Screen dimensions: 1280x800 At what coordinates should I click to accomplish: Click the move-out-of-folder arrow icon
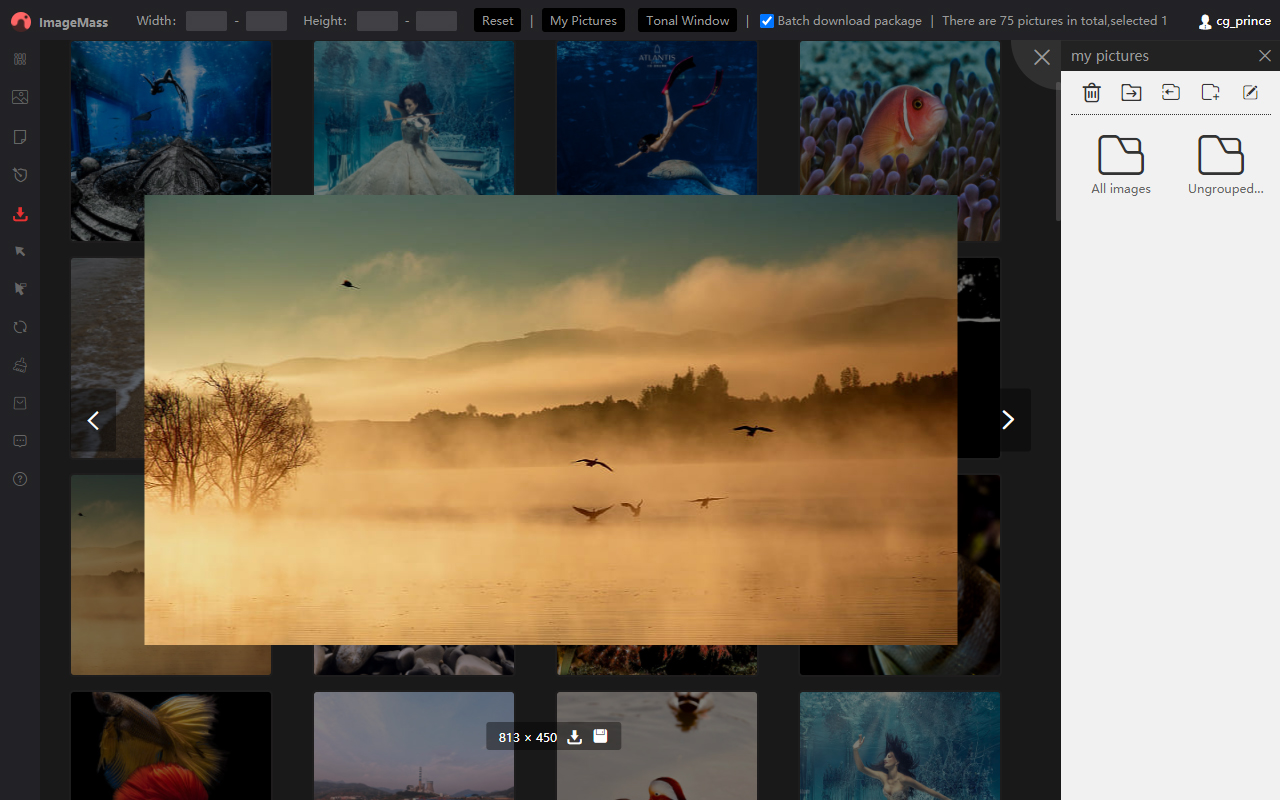(1171, 92)
